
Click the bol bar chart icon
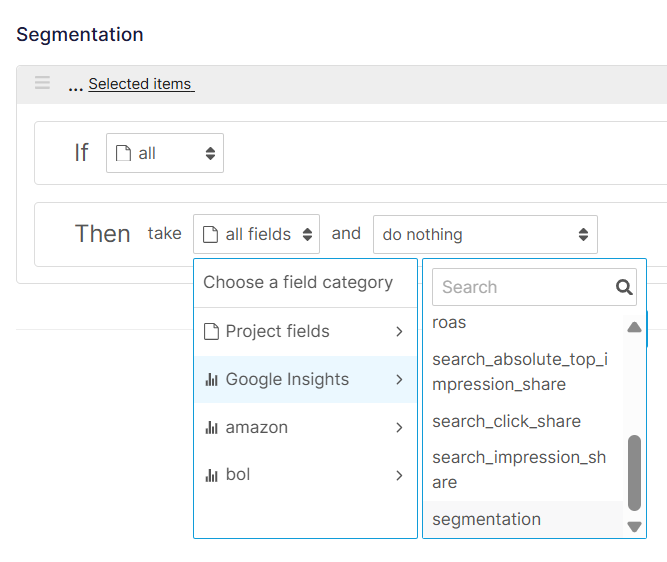point(211,475)
